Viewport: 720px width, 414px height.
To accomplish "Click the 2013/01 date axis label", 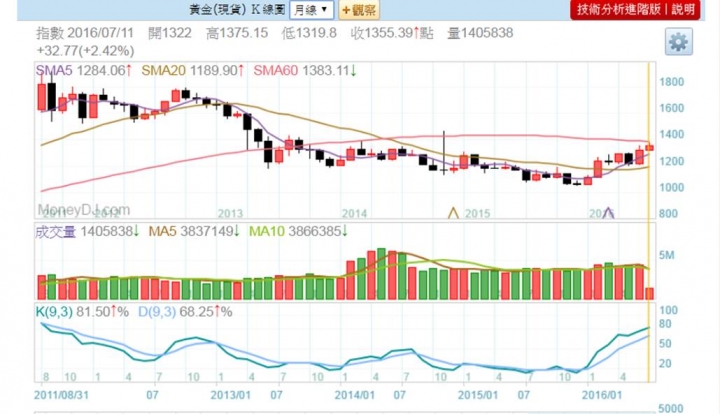I will (231, 392).
